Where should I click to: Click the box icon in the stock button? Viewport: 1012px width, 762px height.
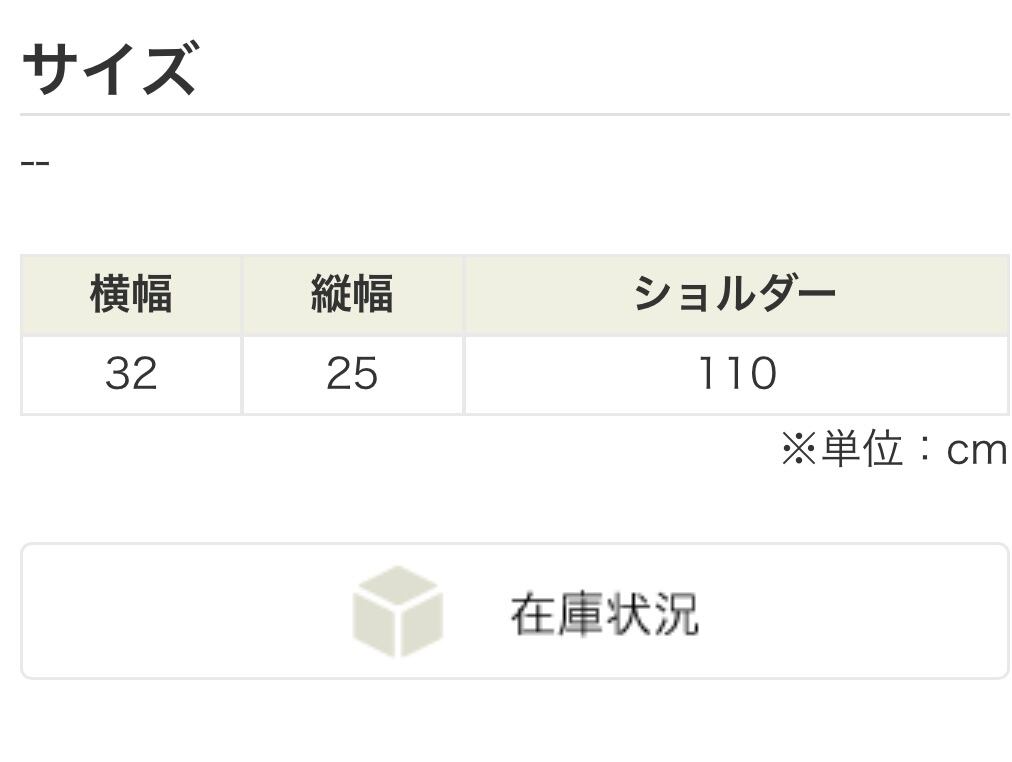397,612
